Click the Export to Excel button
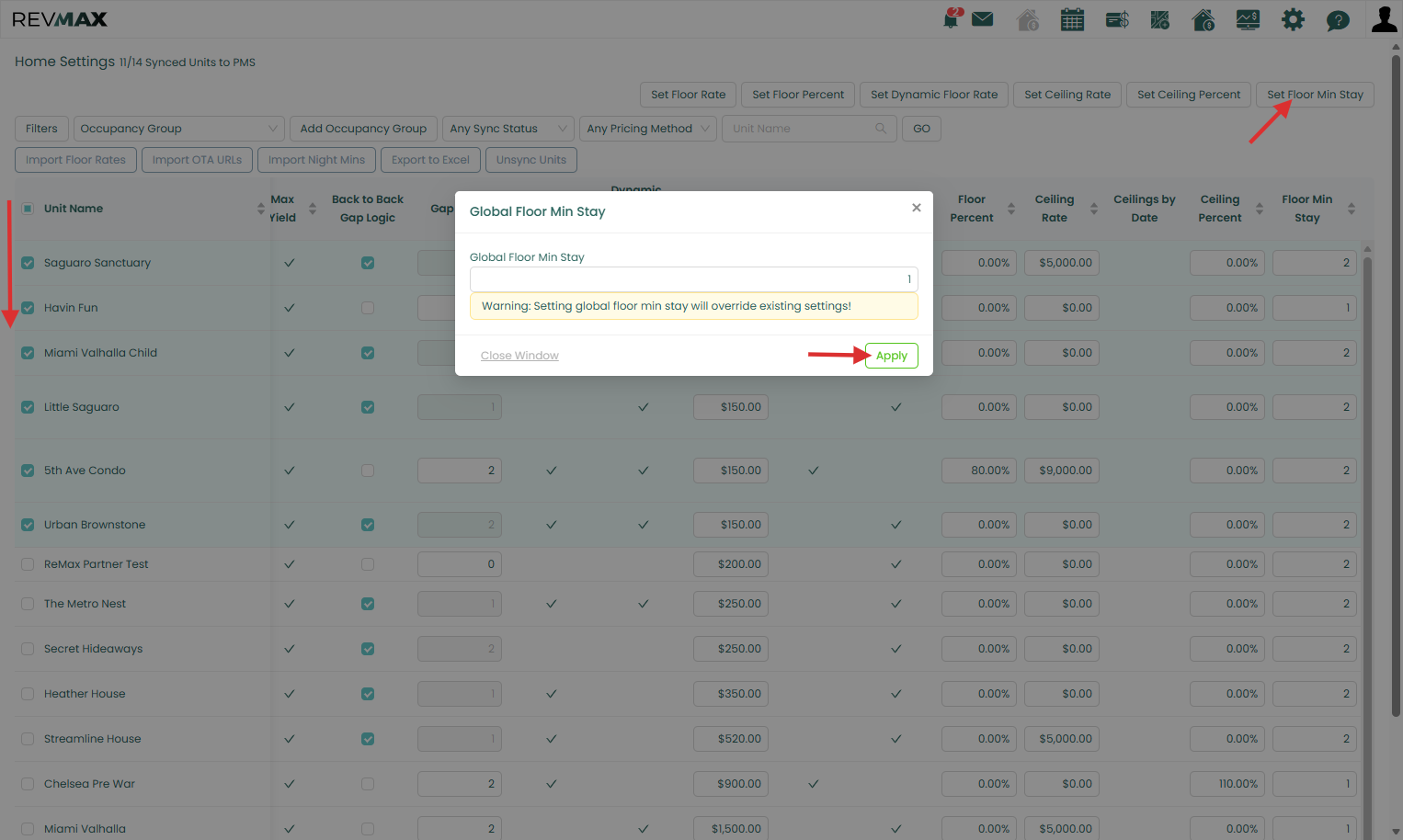 (x=430, y=160)
